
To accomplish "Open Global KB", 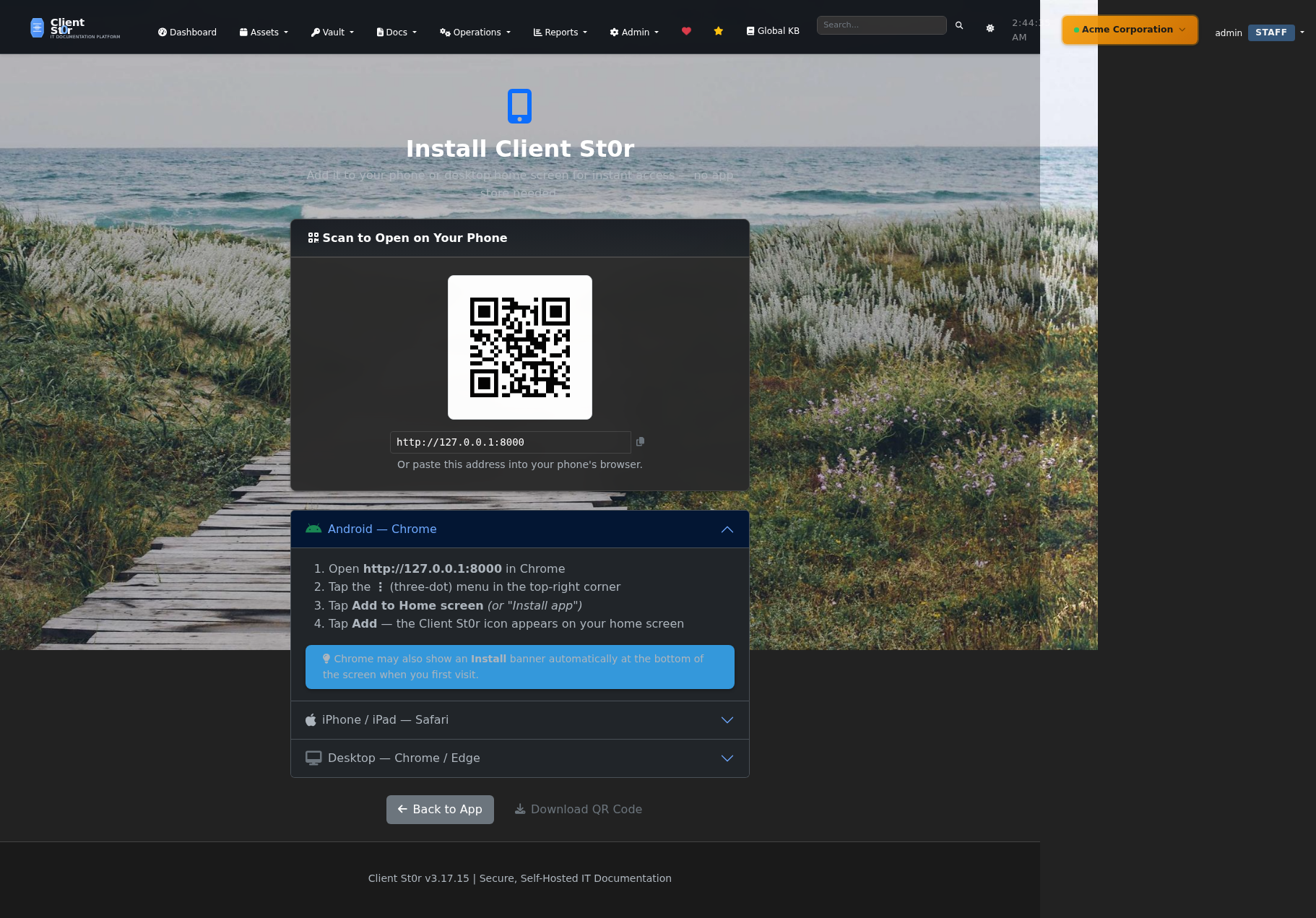I will click(x=773, y=31).
